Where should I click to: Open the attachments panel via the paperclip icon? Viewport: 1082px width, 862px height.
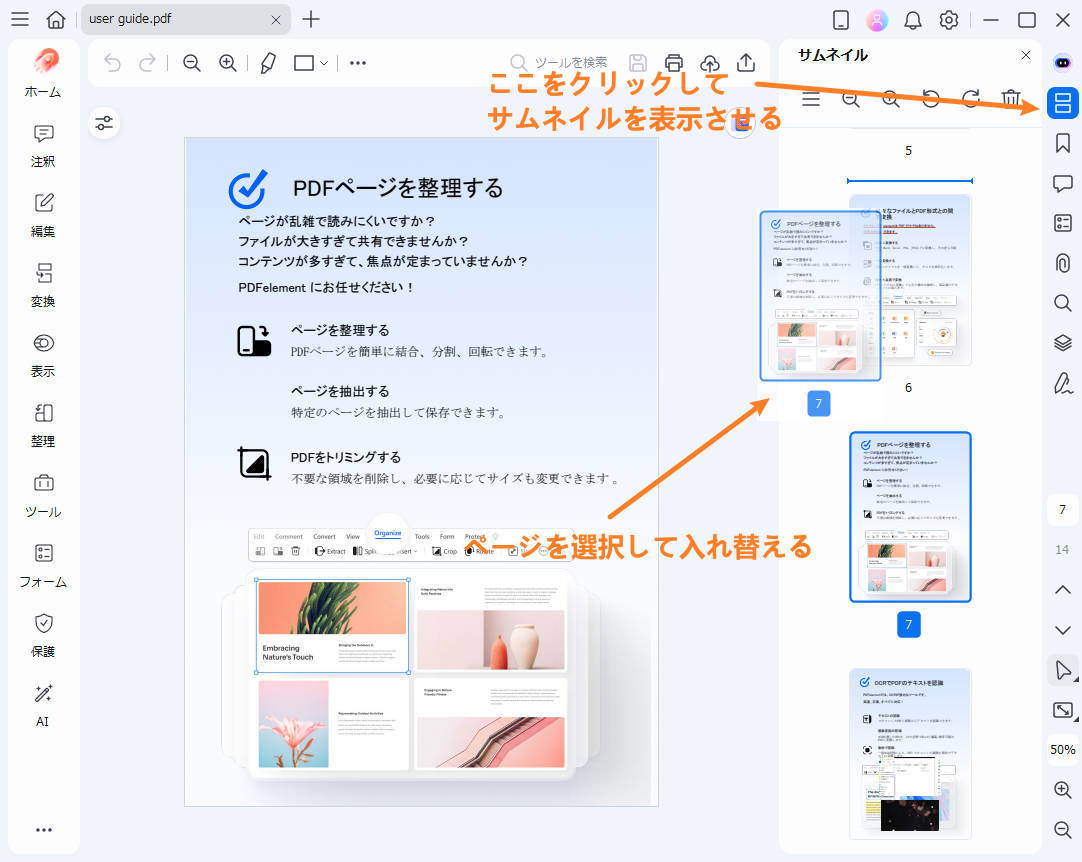1062,263
